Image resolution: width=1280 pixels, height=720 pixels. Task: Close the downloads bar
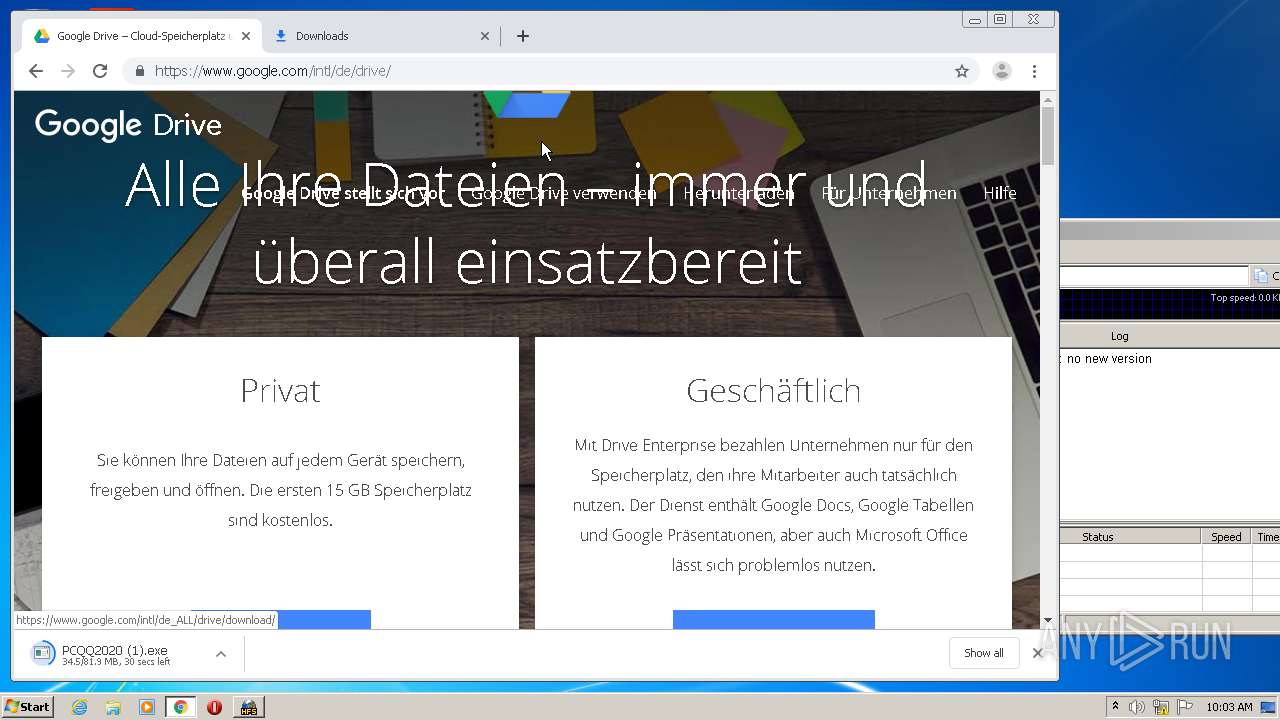coord(1038,653)
